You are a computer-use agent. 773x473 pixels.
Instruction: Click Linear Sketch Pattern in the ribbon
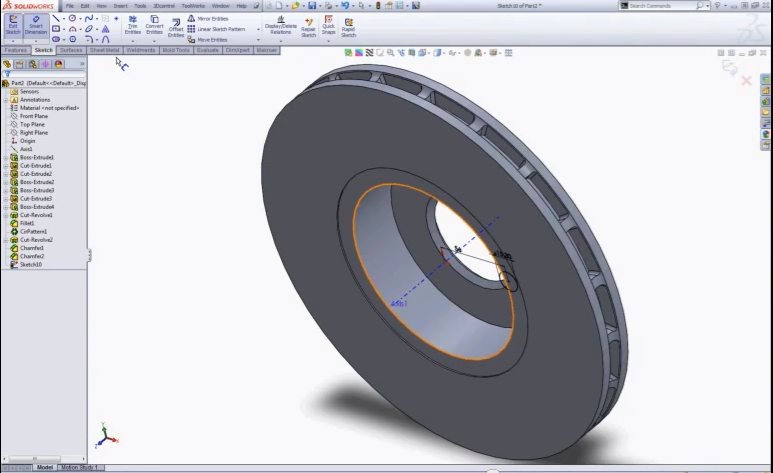(216, 29)
